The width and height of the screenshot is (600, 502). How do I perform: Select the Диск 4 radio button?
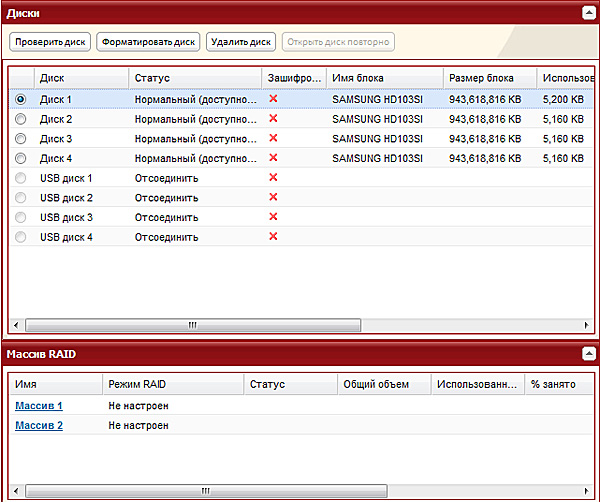pyautogui.click(x=21, y=158)
